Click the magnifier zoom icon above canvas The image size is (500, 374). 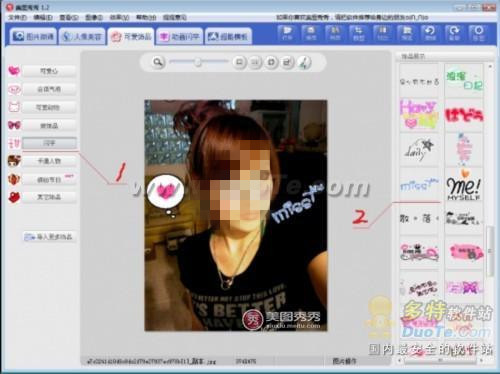158,62
